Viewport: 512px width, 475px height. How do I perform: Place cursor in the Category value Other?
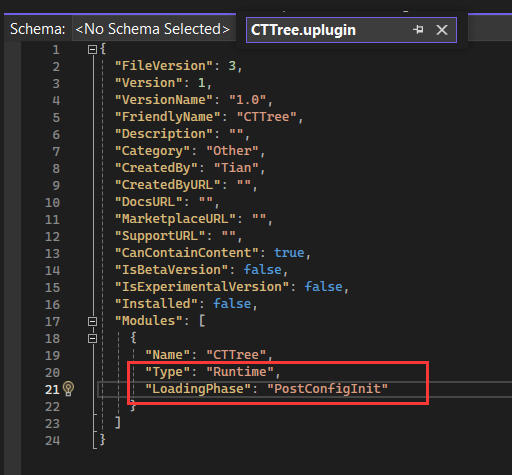tap(232, 151)
